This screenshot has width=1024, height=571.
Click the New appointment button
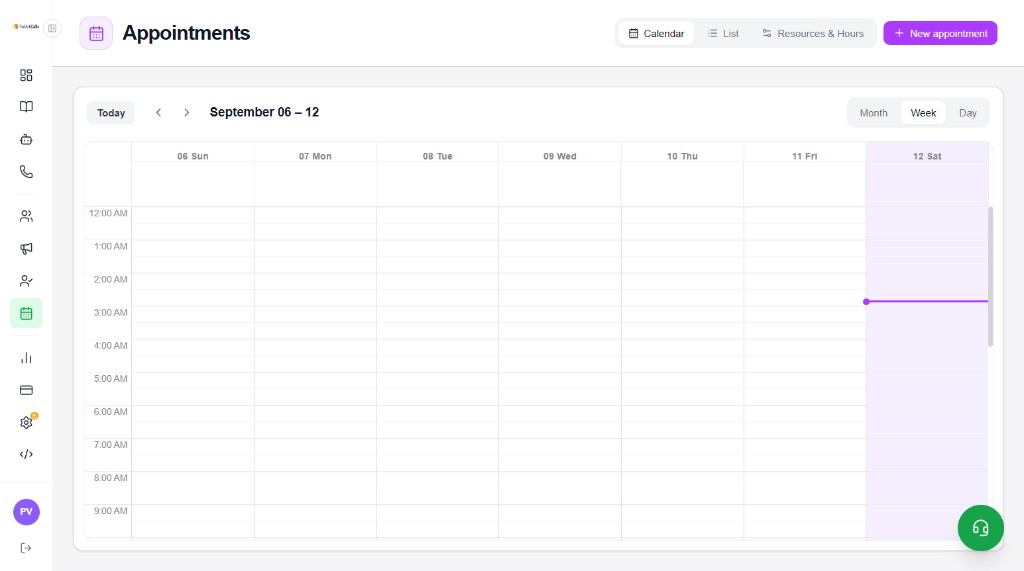pyautogui.click(x=940, y=33)
